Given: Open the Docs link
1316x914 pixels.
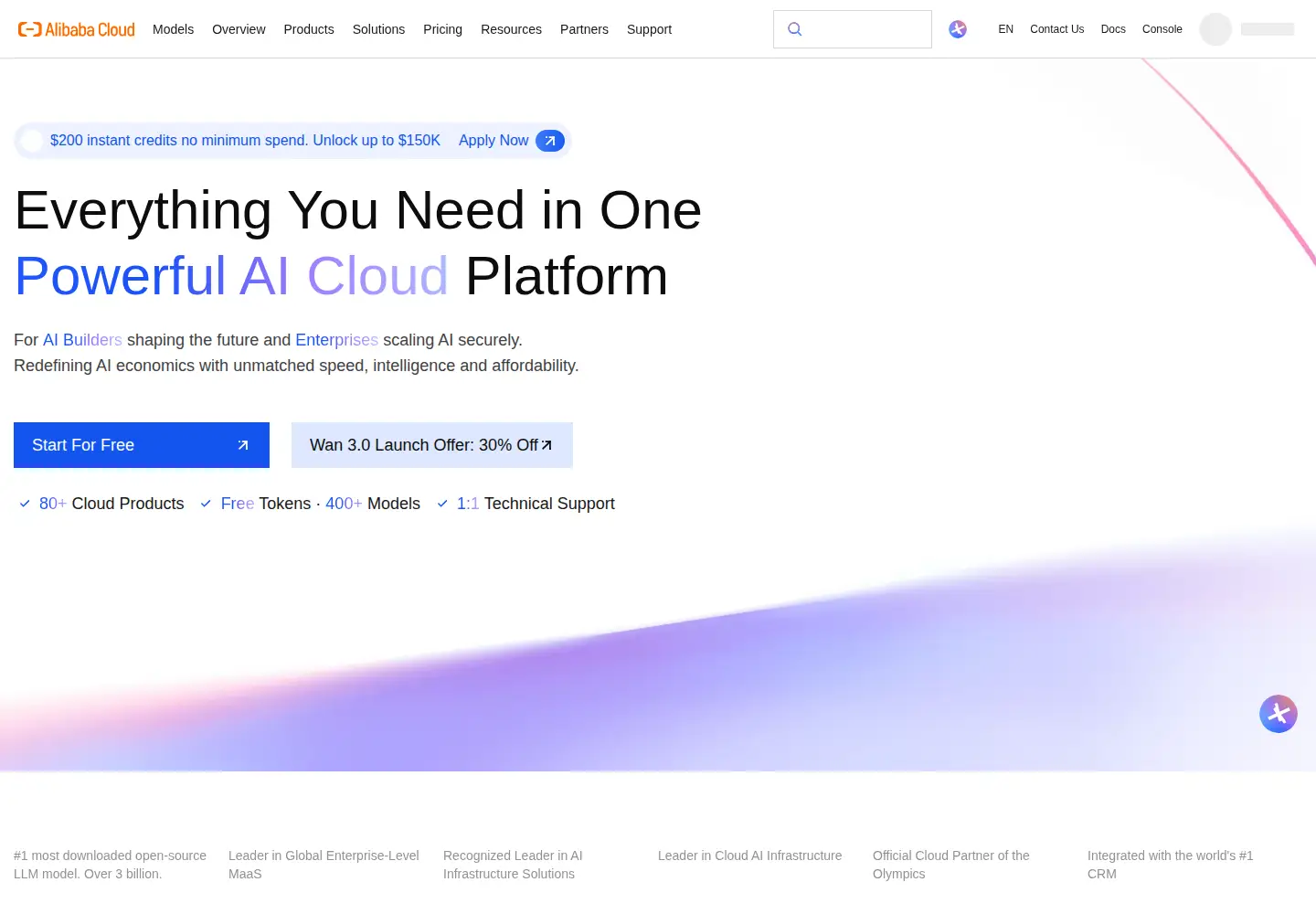Looking at the screenshot, I should (x=1113, y=29).
